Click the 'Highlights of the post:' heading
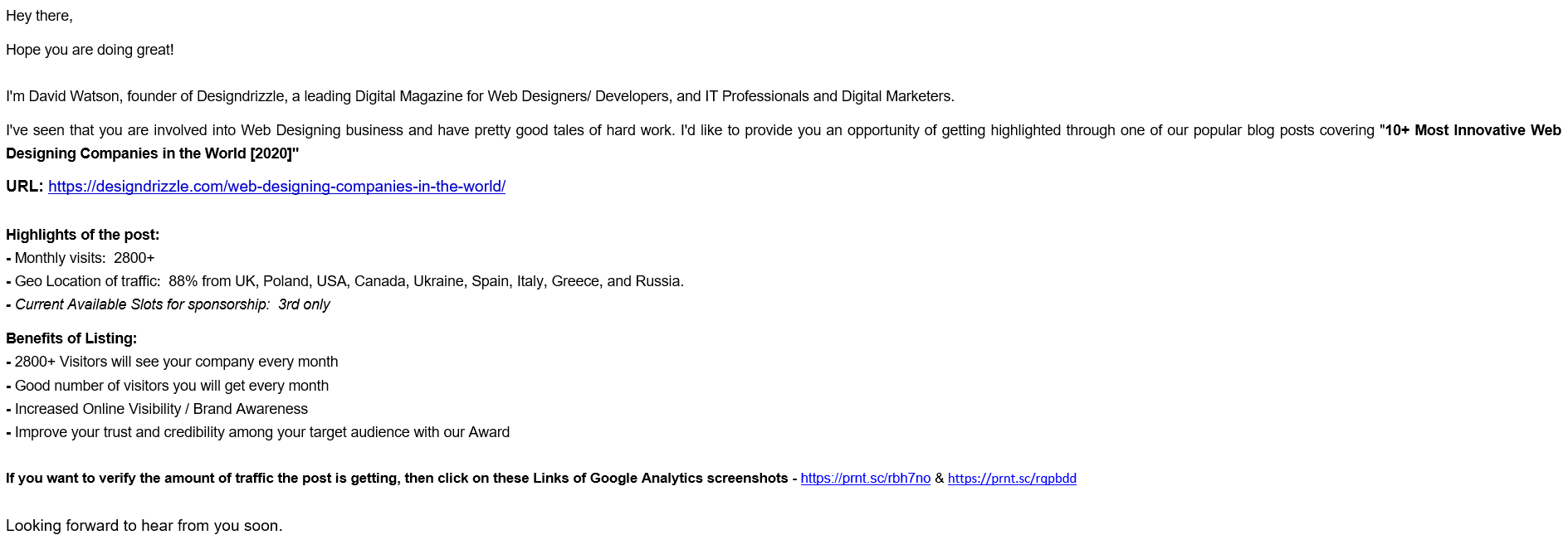The height and width of the screenshot is (535, 1568). (x=82, y=235)
